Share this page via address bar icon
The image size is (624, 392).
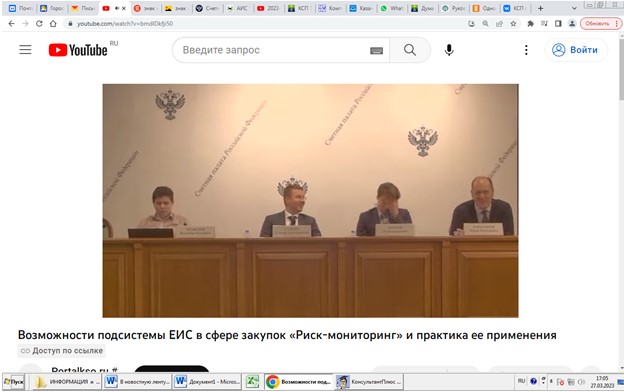[x=499, y=23]
